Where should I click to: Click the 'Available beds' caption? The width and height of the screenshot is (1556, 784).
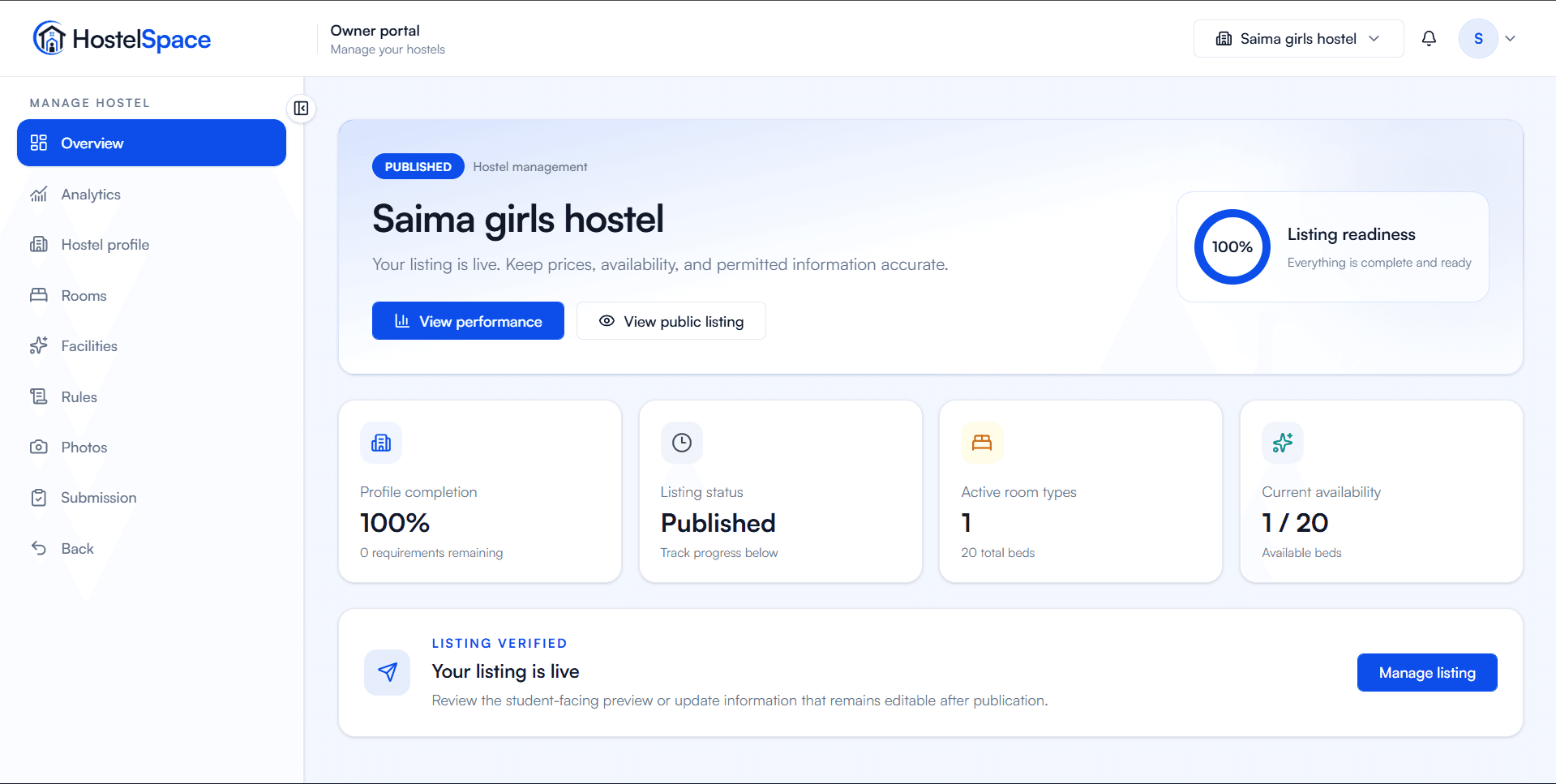(1301, 553)
